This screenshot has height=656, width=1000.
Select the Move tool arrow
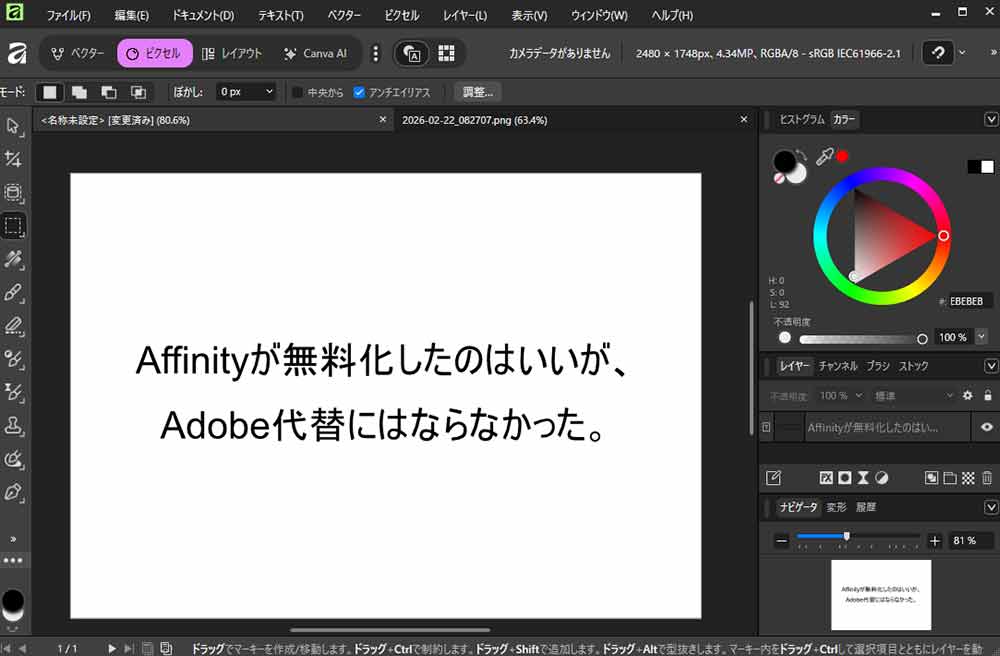[13, 126]
